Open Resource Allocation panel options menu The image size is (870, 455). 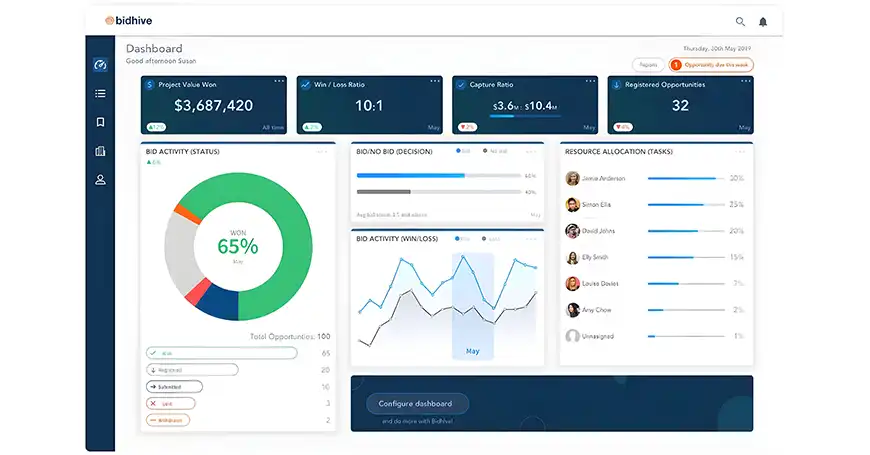click(738, 152)
